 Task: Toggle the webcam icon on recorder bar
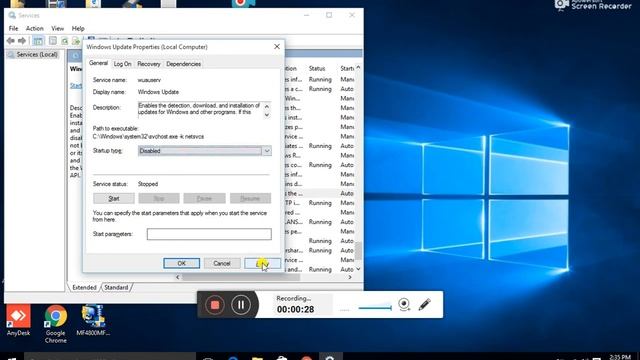pos(404,304)
